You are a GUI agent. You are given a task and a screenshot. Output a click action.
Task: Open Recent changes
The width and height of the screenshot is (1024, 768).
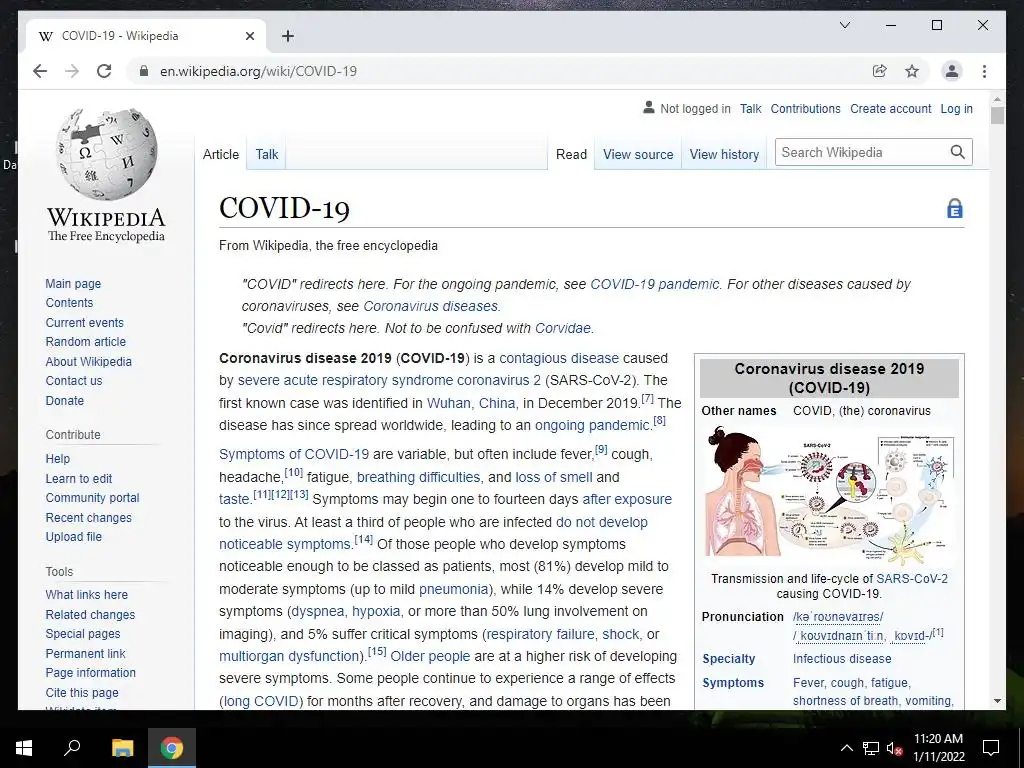pyautogui.click(x=88, y=517)
